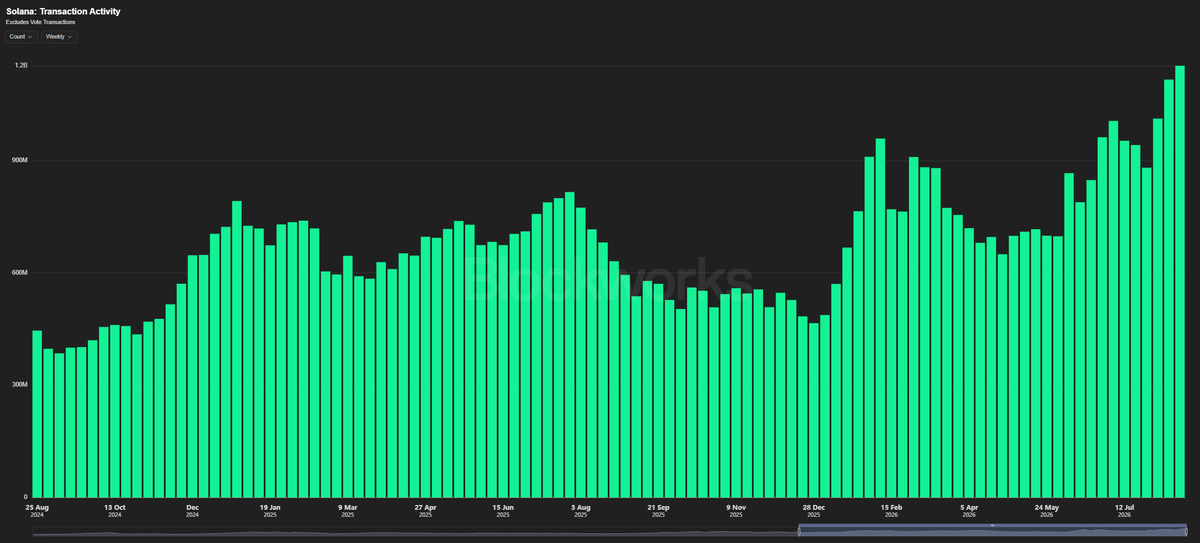
Task: Click the 300M y-axis label
Action: tap(20, 384)
